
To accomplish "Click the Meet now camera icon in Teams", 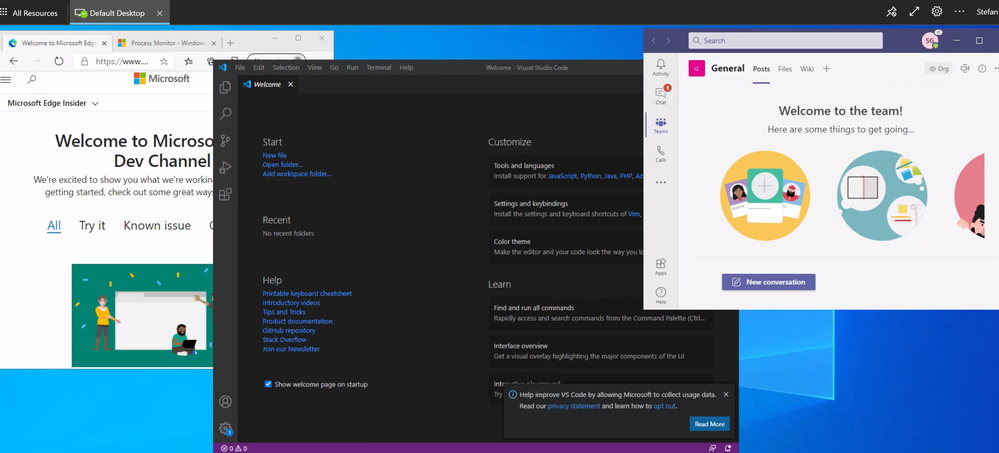I will 965,68.
